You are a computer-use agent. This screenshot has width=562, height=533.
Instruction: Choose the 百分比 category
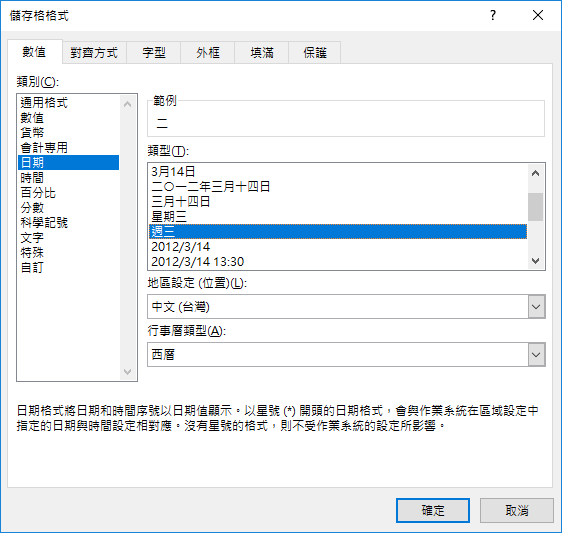coord(68,192)
